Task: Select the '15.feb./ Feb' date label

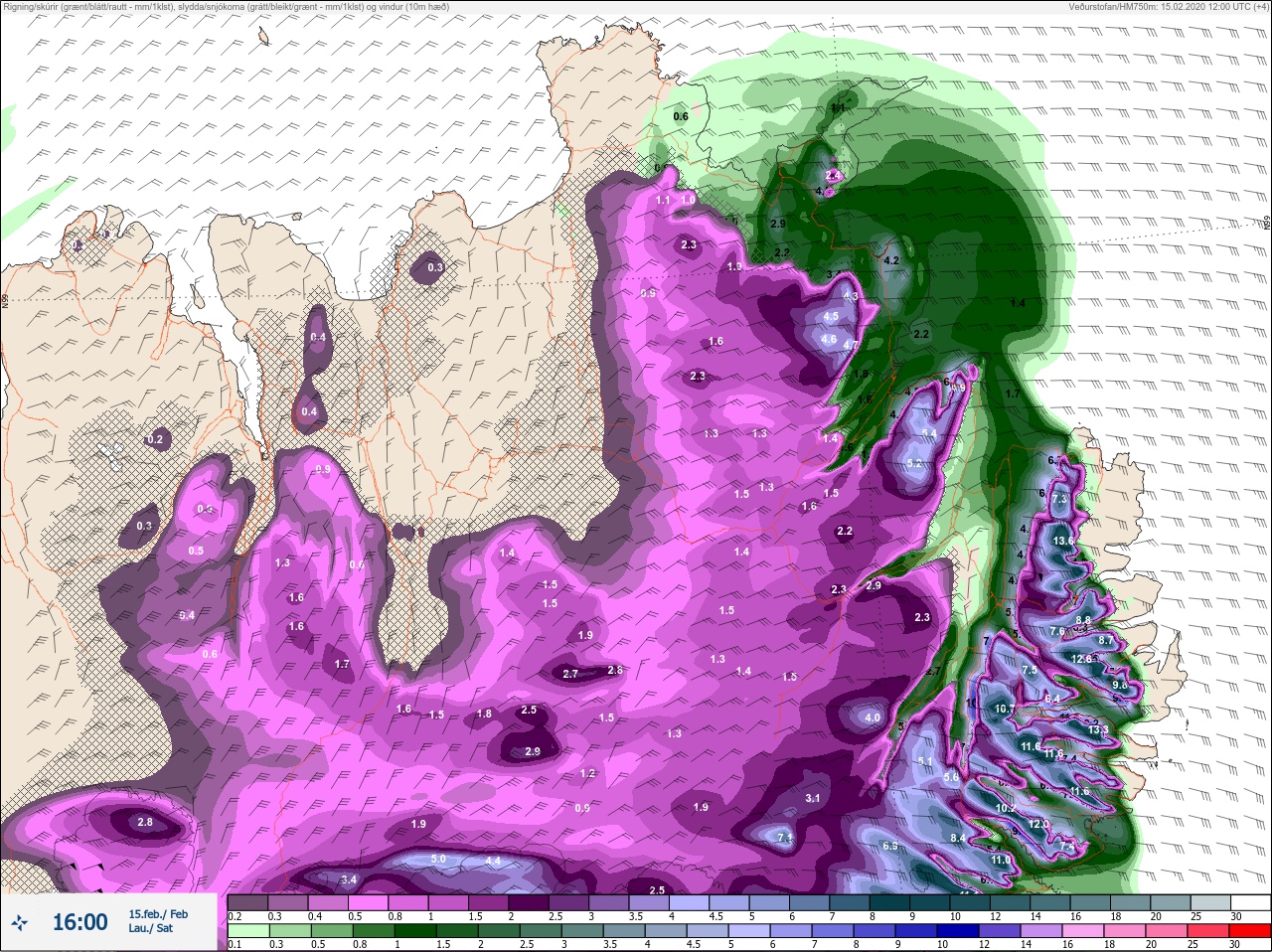Action: click(x=158, y=913)
